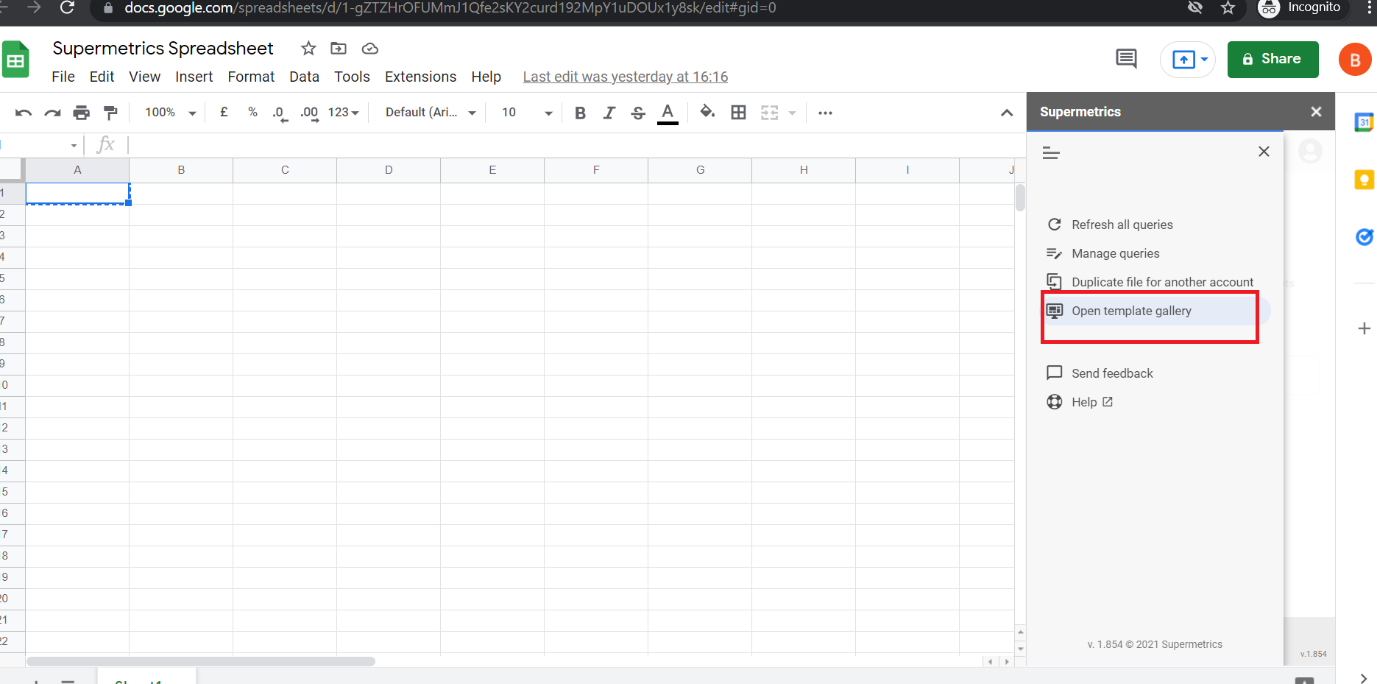Check the cloud document status icon
This screenshot has height=684, width=1377.
[370, 48]
